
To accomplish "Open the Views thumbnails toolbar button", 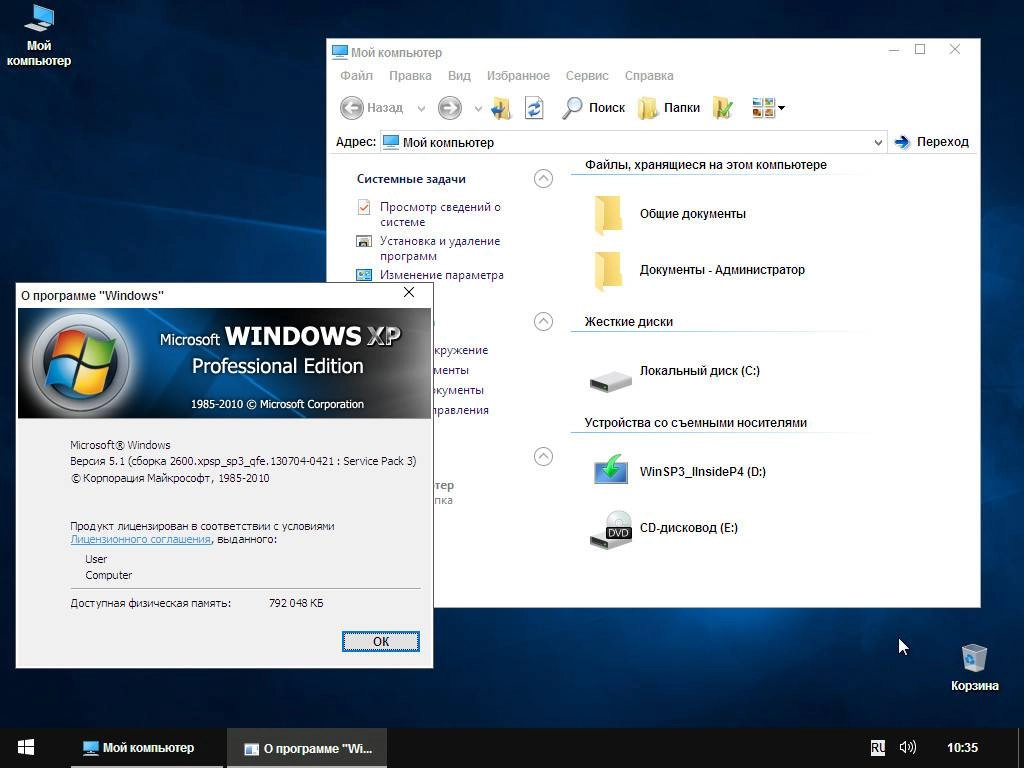I will pos(768,108).
